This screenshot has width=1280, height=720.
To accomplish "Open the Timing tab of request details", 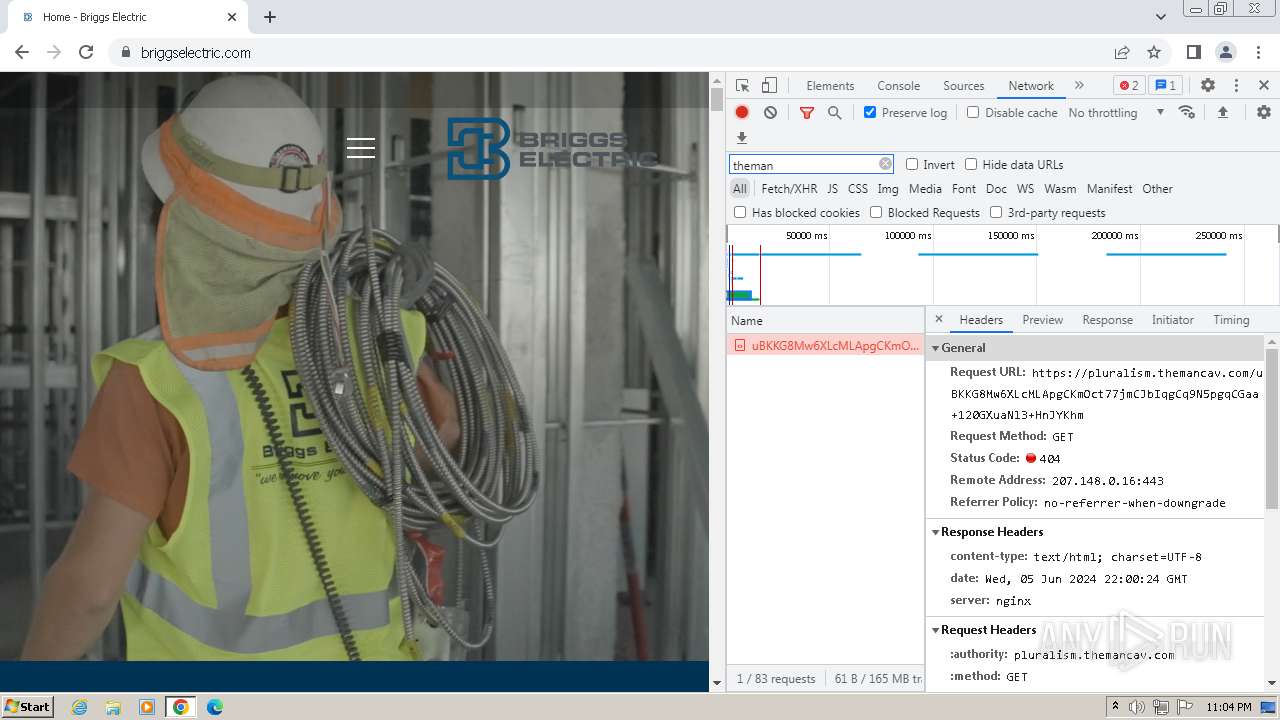I will click(1231, 320).
